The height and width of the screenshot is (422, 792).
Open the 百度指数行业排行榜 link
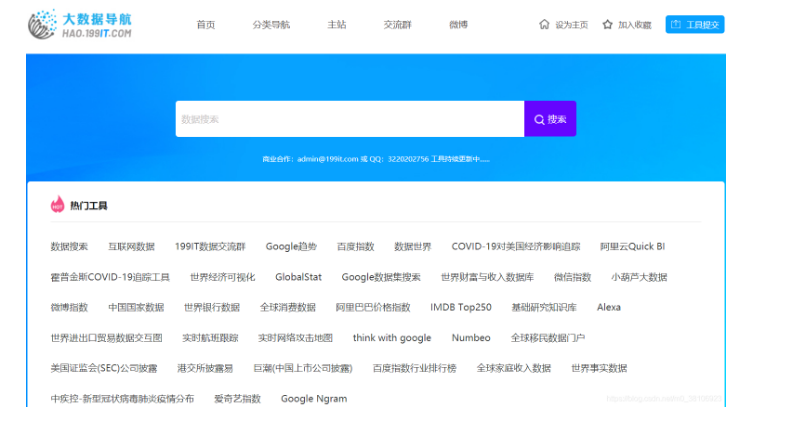pyautogui.click(x=414, y=368)
